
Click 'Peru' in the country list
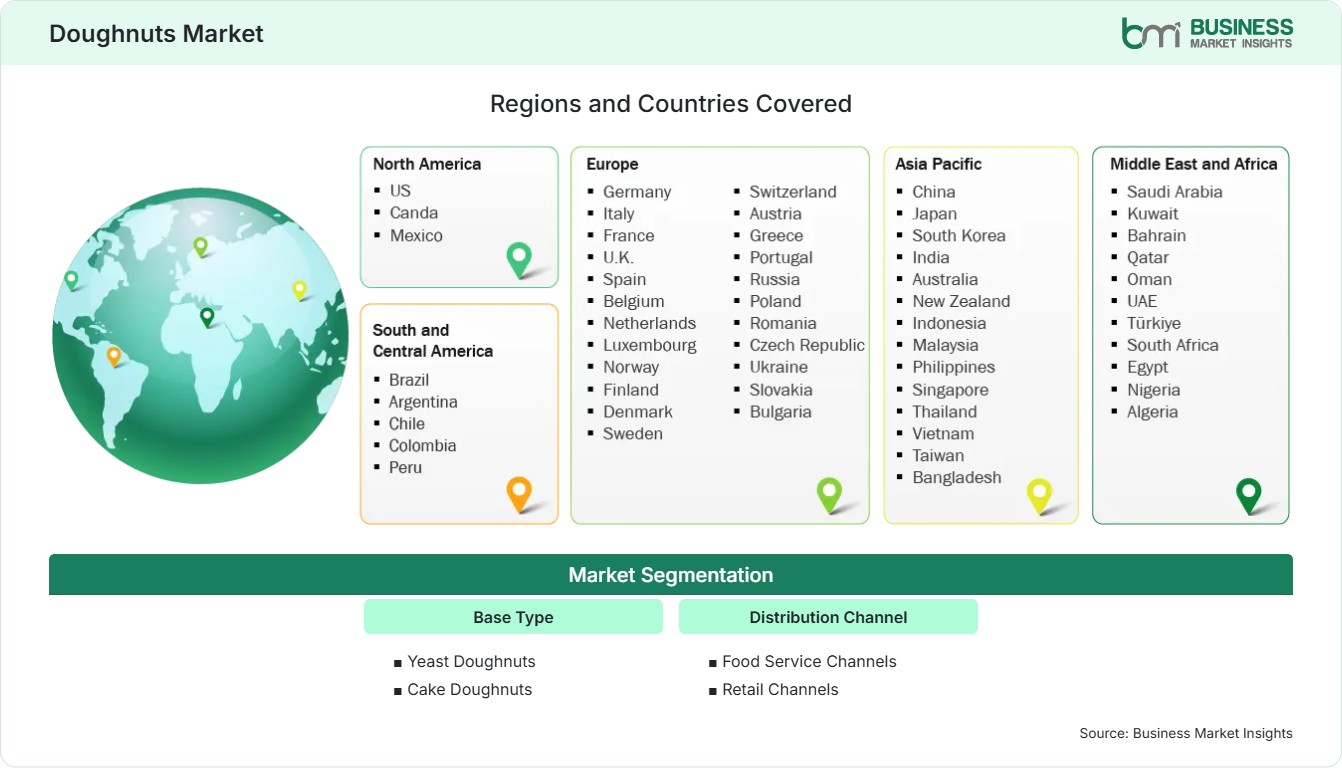405,467
